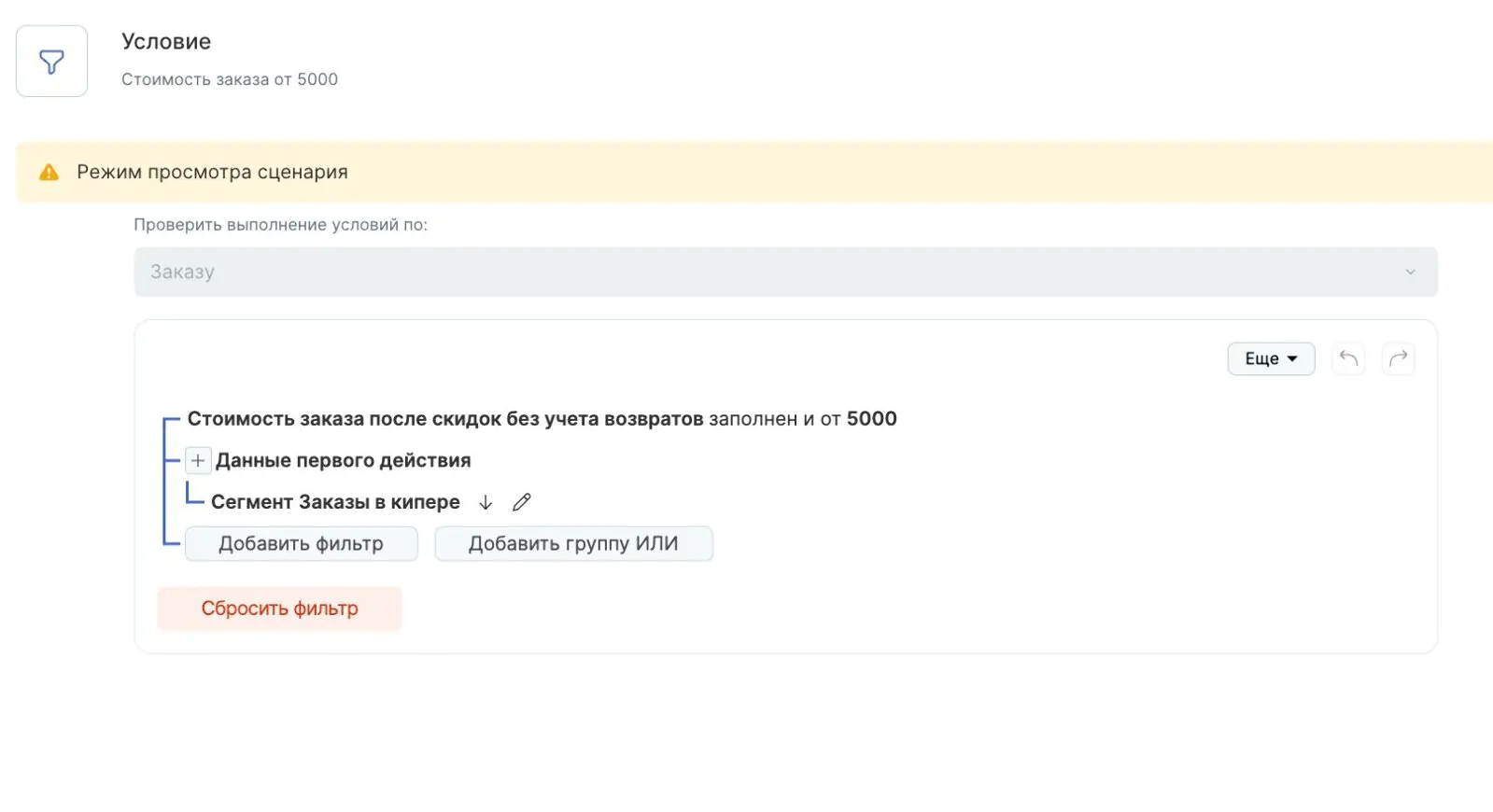
Task: Open the Еще dropdown menu
Action: pyautogui.click(x=1271, y=358)
